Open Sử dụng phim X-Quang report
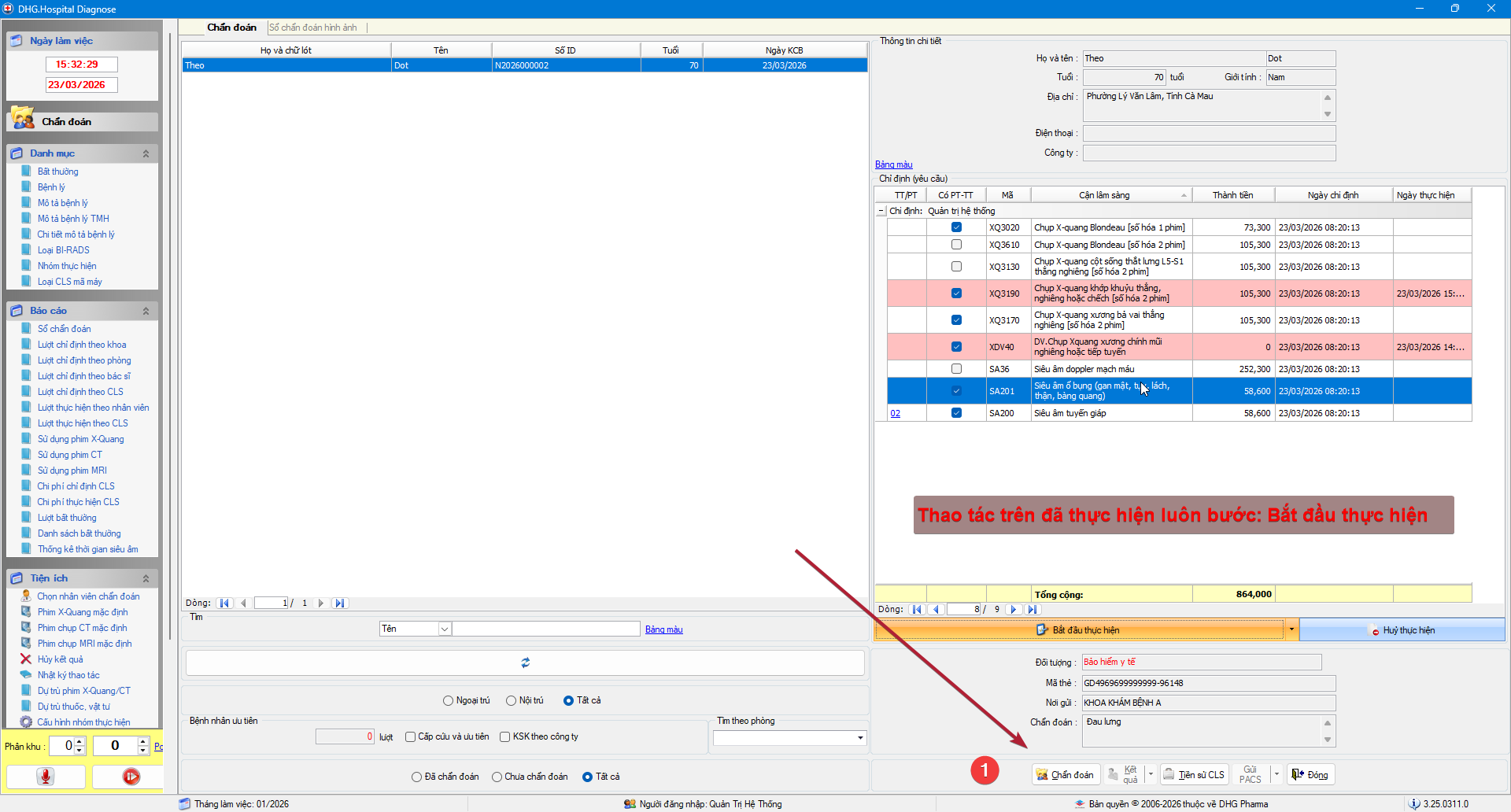1511x812 pixels. pyautogui.click(x=80, y=439)
